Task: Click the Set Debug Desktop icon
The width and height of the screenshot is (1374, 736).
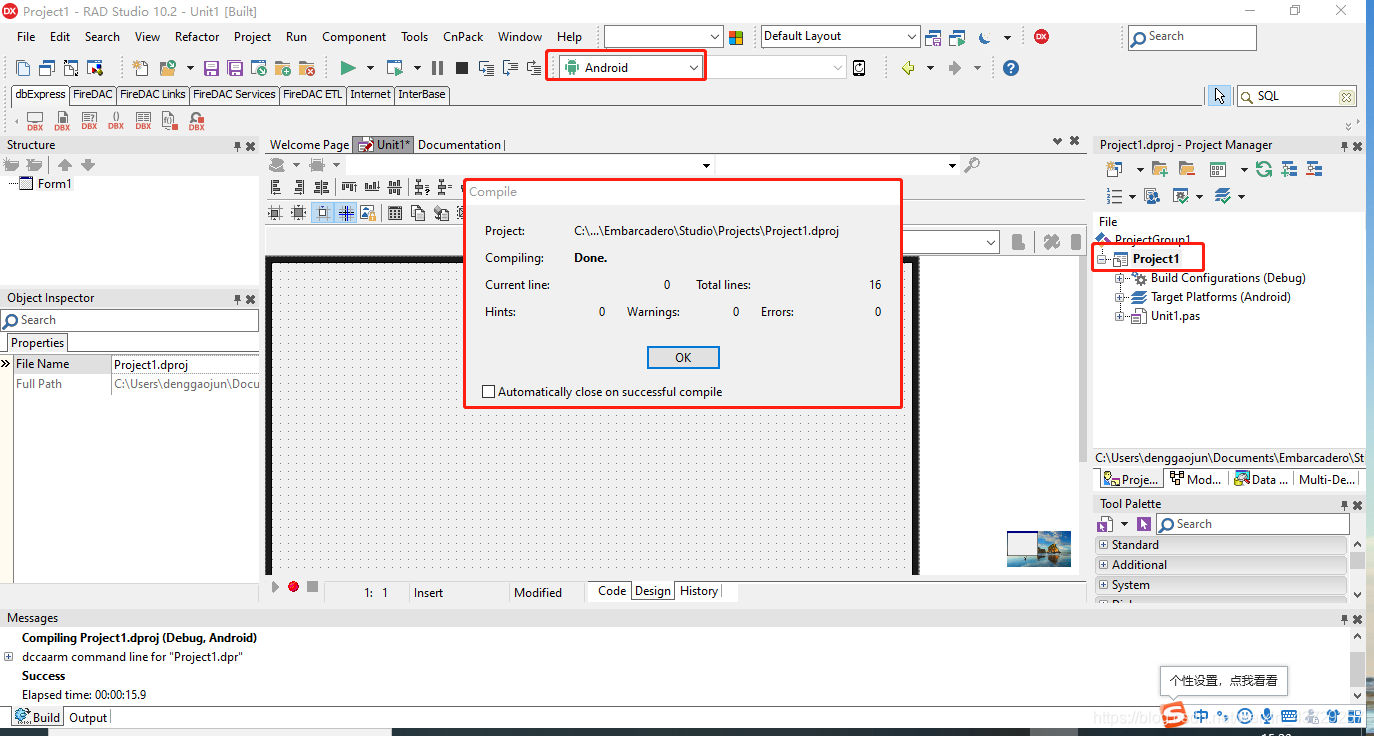Action: pos(957,38)
